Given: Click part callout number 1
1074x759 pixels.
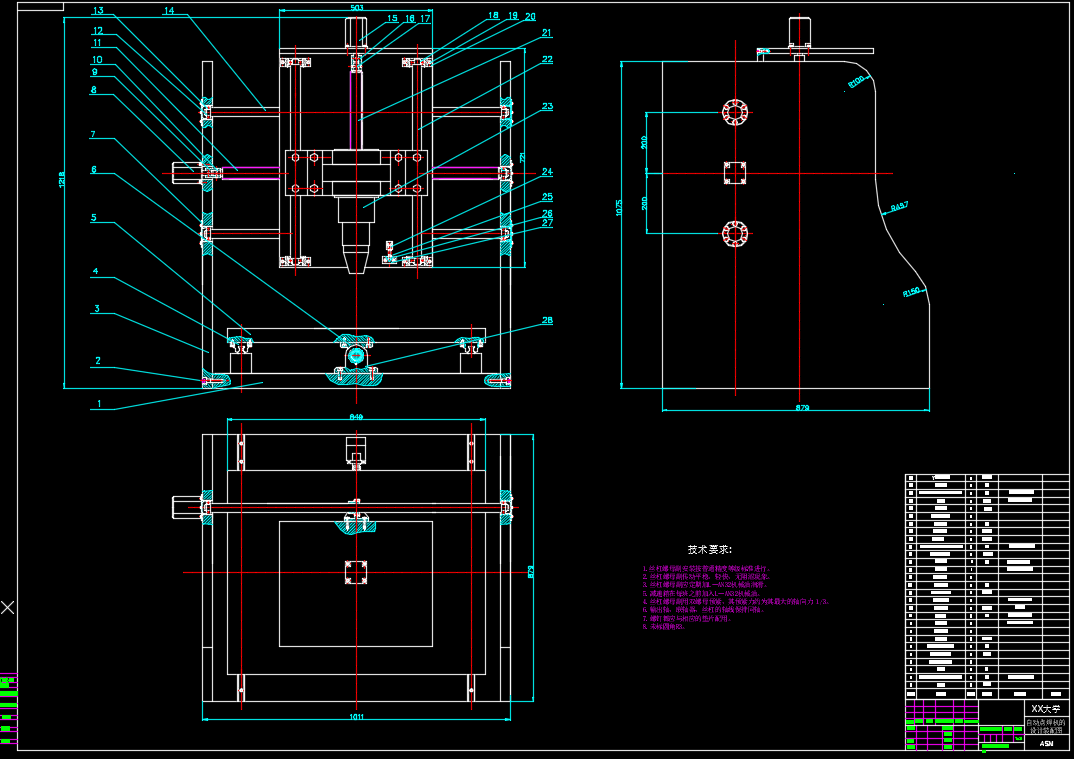Looking at the screenshot, I should (x=98, y=404).
